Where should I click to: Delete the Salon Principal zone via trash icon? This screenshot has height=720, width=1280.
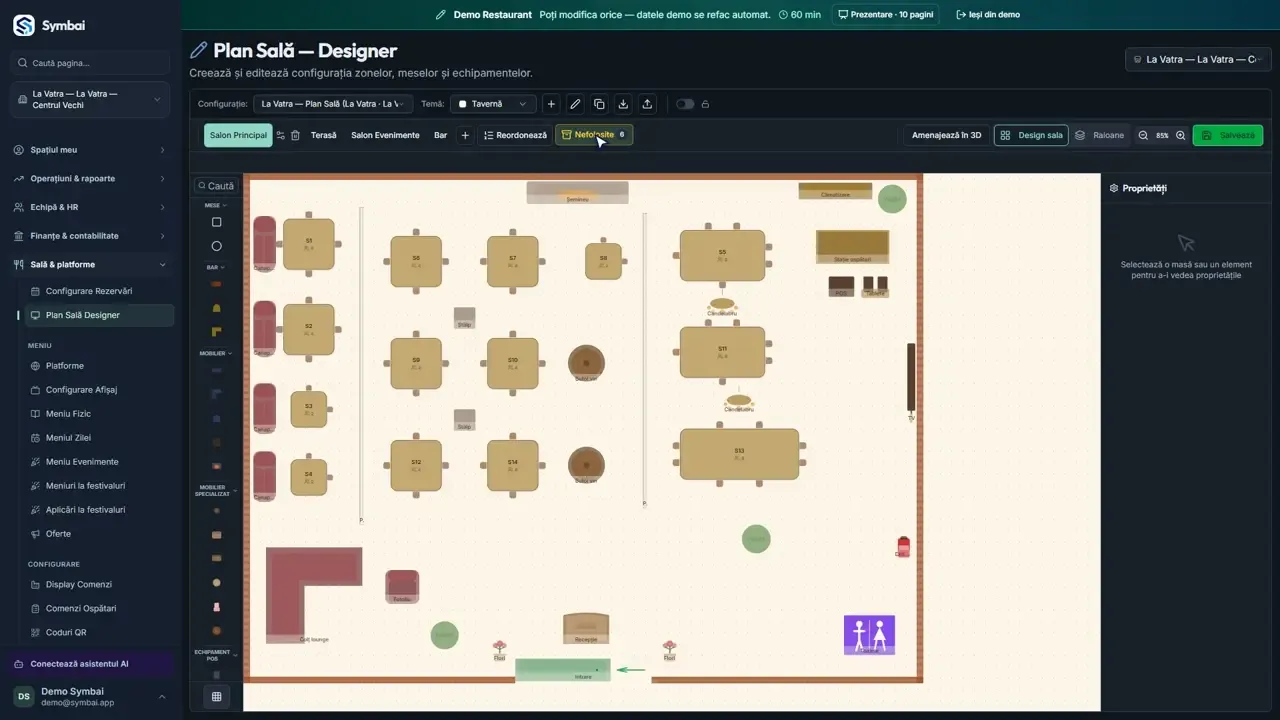pyautogui.click(x=295, y=135)
